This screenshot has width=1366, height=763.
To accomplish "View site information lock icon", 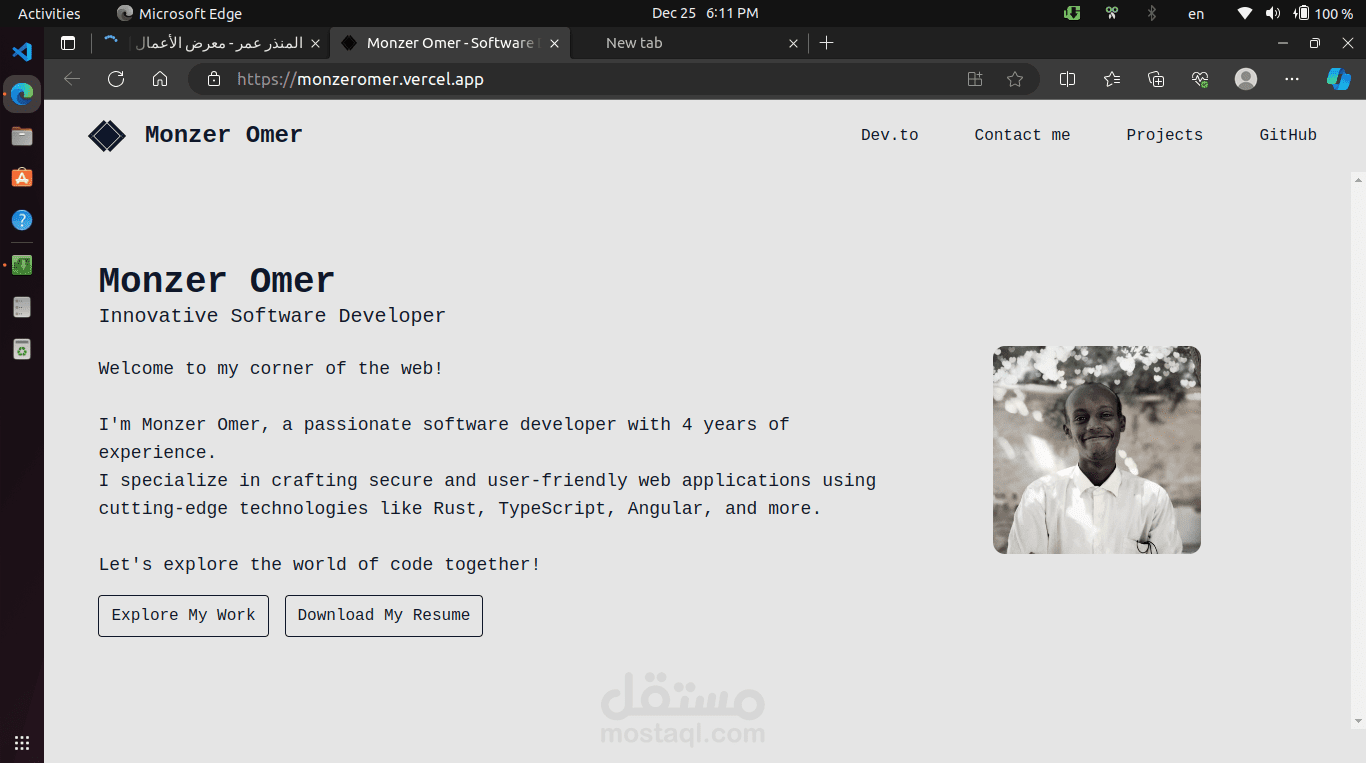I will (213, 79).
